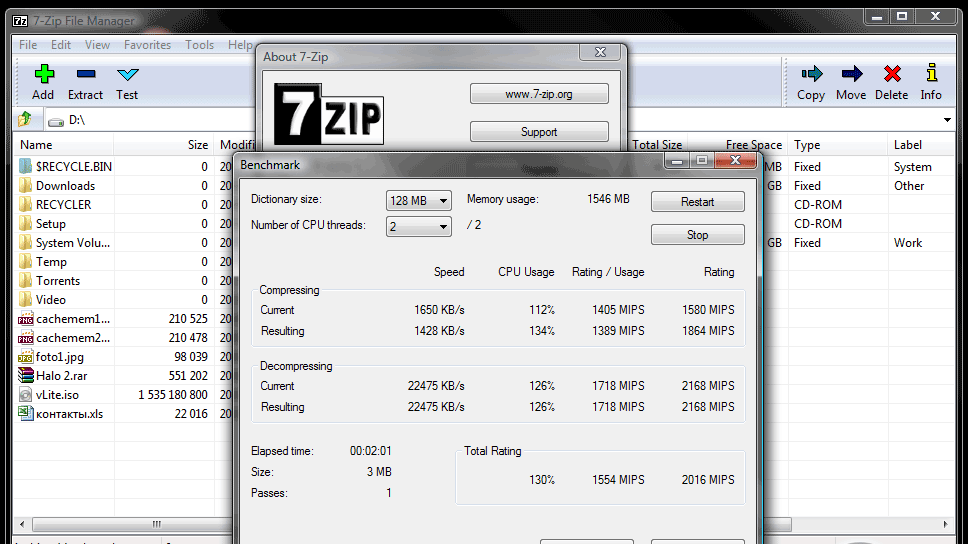Image resolution: width=968 pixels, height=544 pixels.
Task: Click the Support button in About dialog
Action: click(x=539, y=132)
